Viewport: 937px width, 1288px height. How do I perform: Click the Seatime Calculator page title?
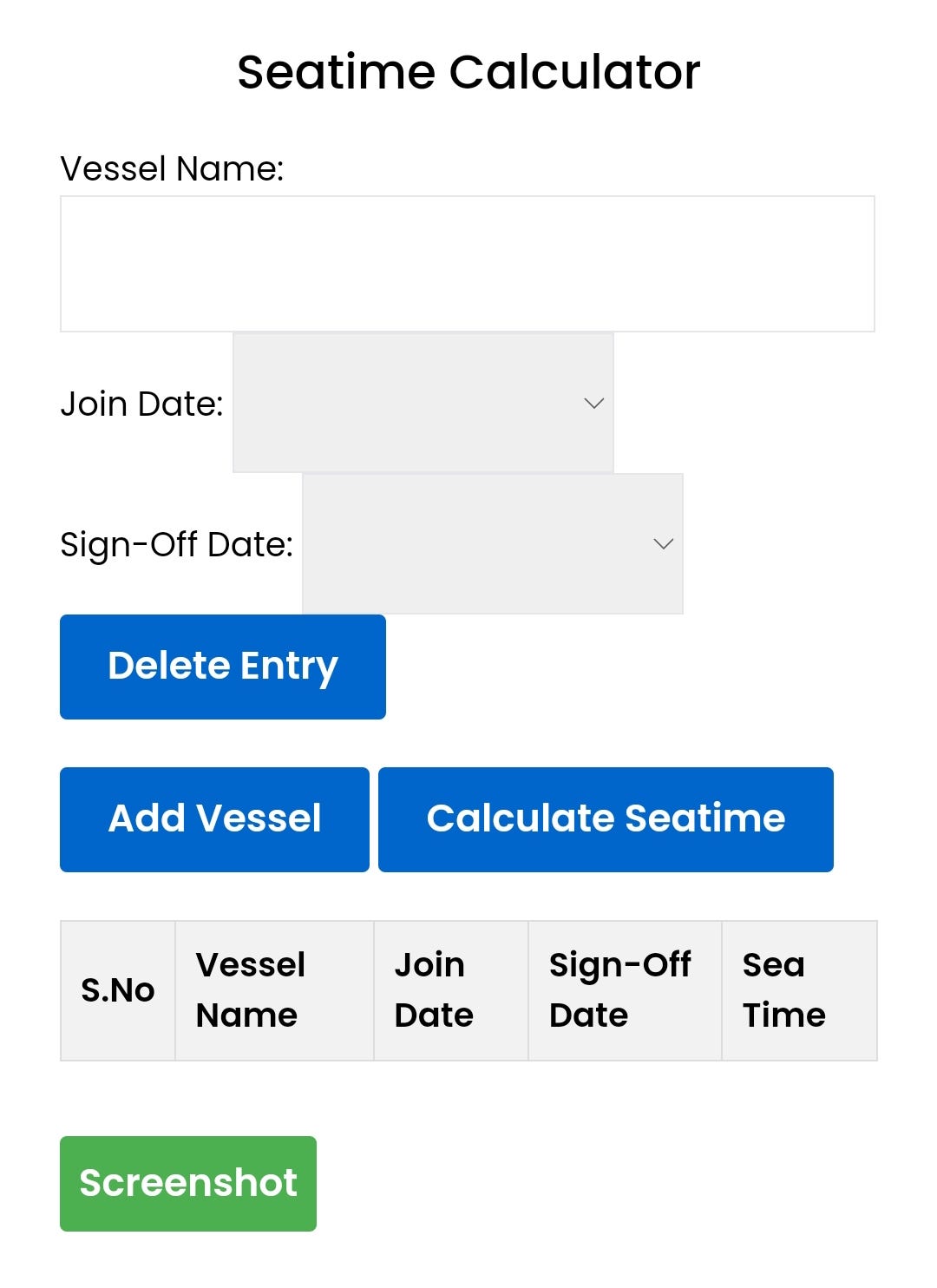[x=468, y=73]
